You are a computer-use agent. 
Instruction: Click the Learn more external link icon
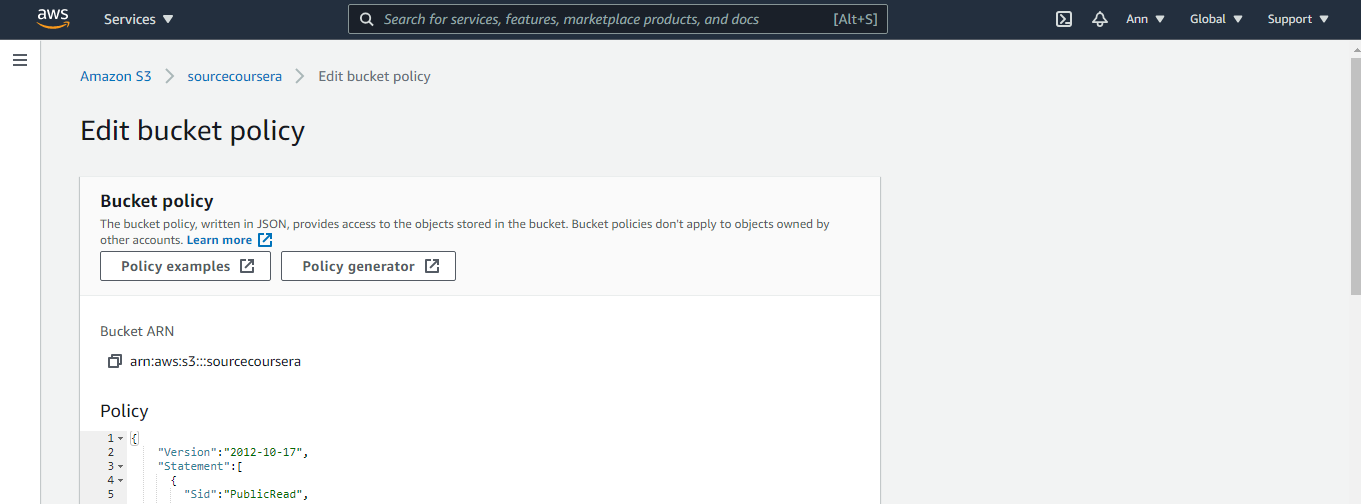(x=265, y=240)
